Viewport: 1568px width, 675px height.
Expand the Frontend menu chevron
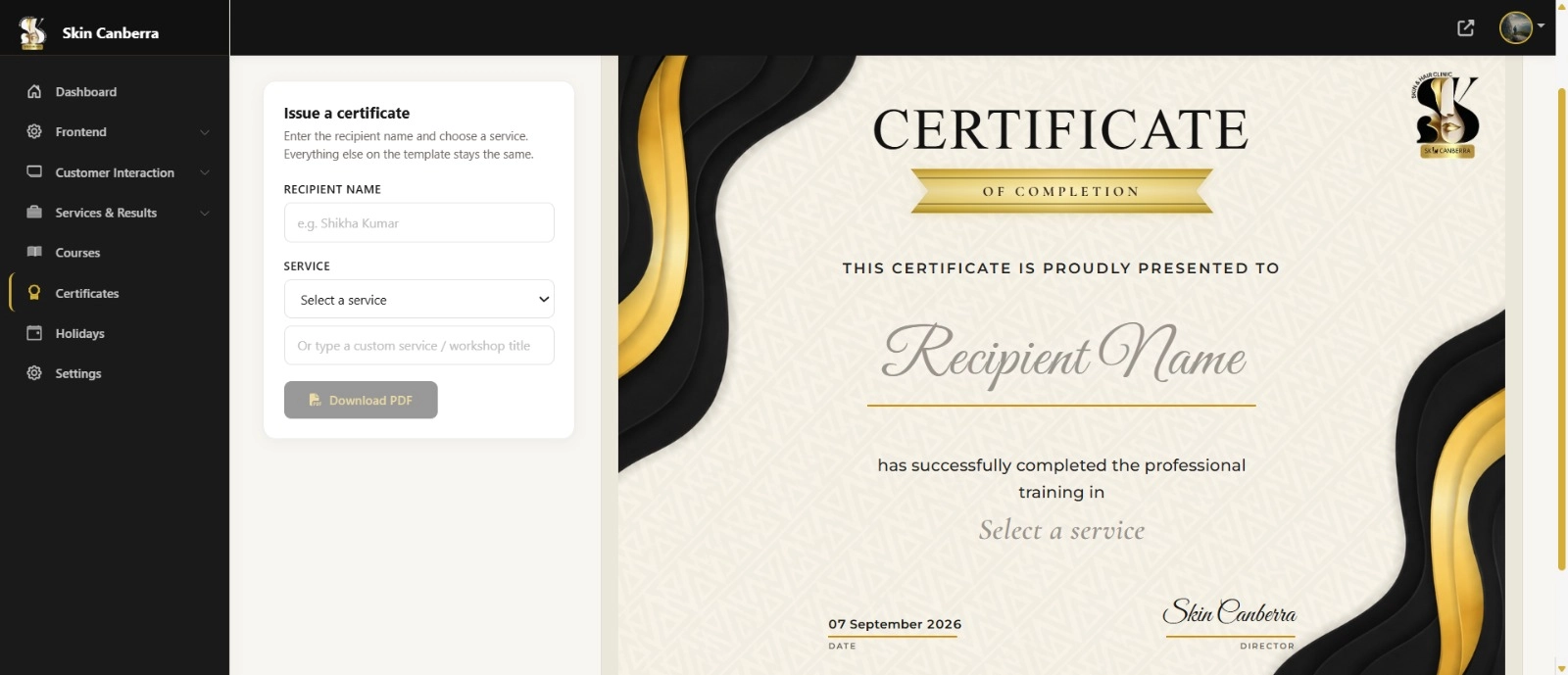tap(205, 132)
